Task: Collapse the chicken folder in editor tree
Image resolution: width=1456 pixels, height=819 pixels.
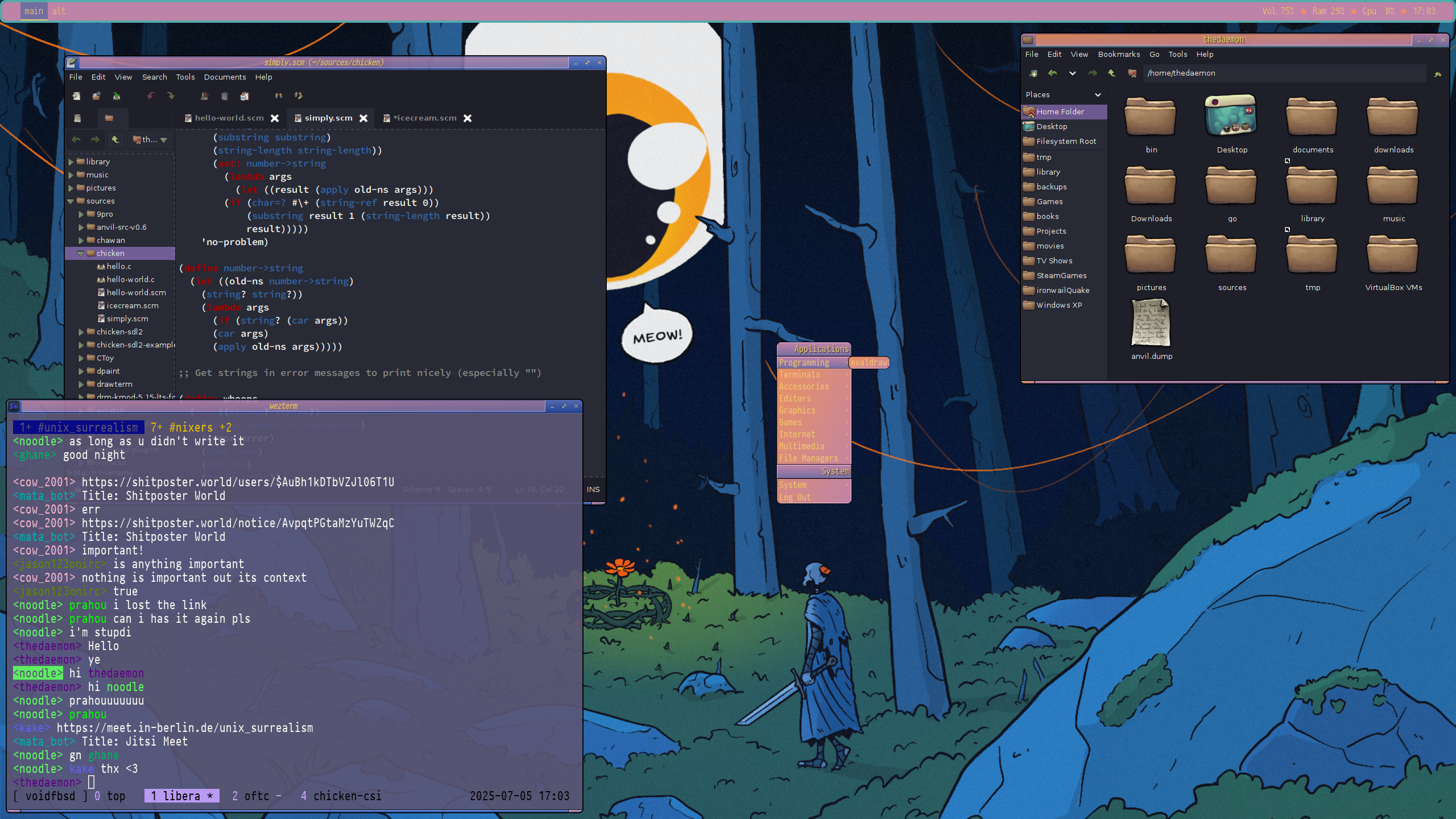Action: pos(81,254)
